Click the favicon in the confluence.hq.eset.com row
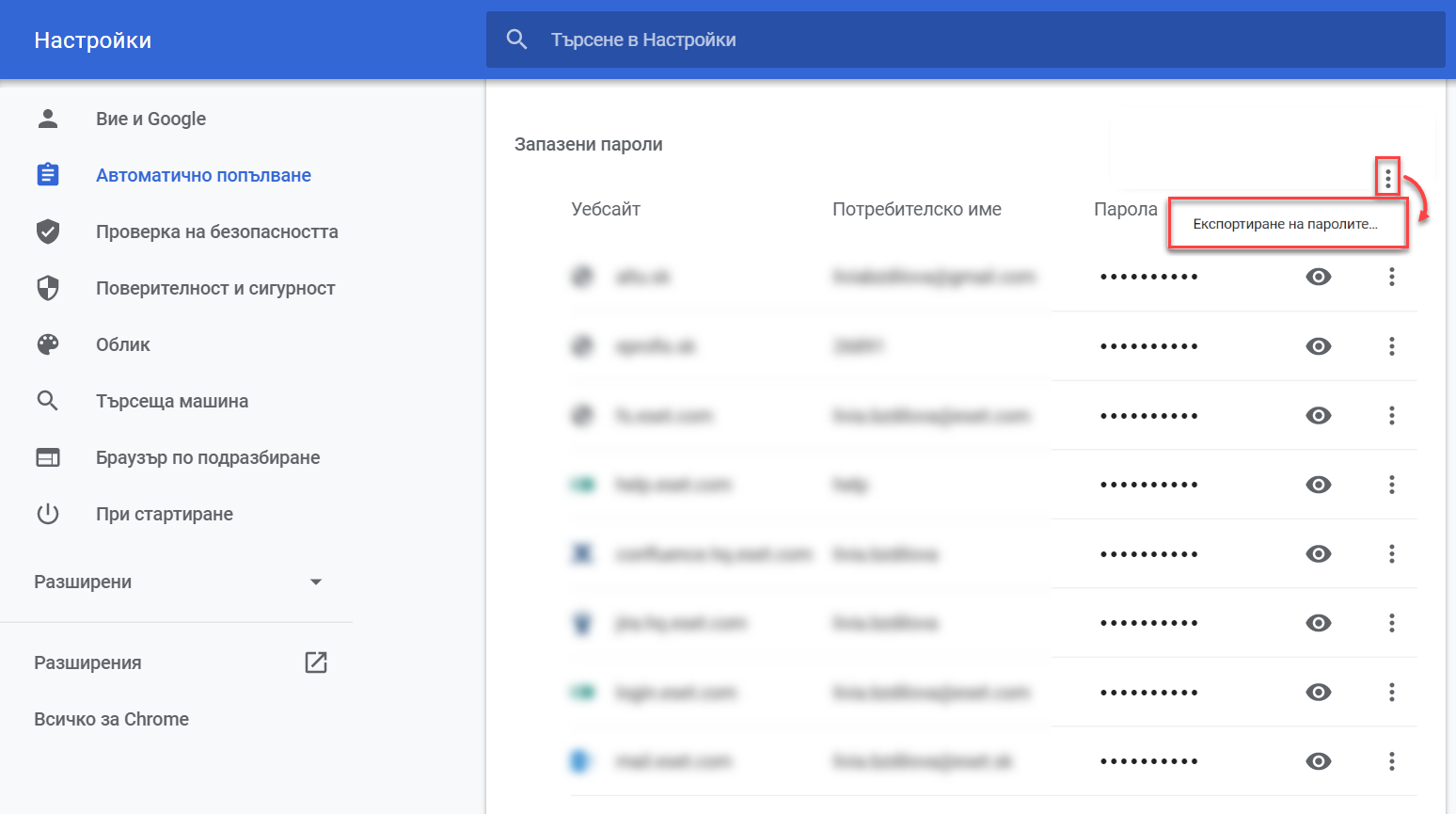 (583, 553)
